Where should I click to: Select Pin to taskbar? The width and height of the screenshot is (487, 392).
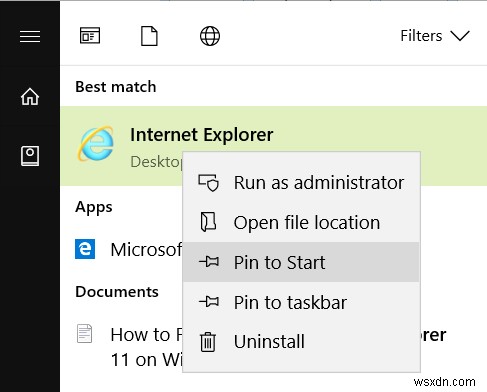point(301,302)
